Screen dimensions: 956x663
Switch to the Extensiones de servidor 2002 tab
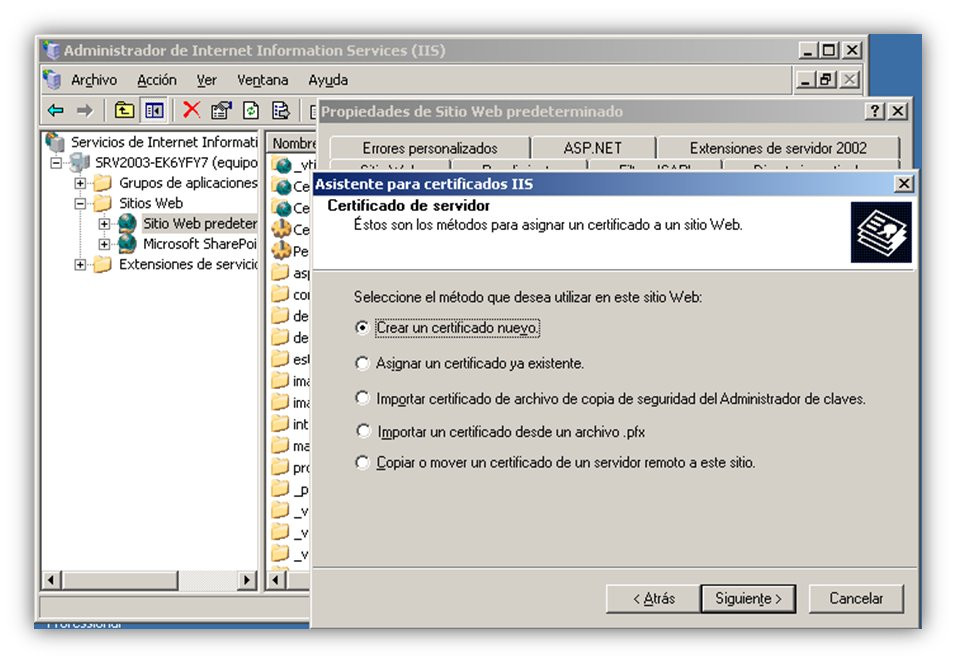pos(778,148)
